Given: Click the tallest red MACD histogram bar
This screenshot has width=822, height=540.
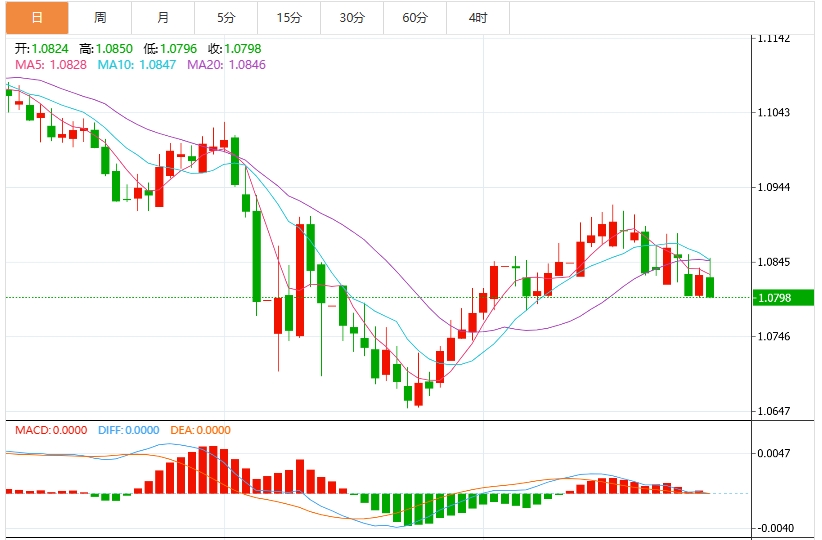Looking at the screenshot, I should pos(213,470).
